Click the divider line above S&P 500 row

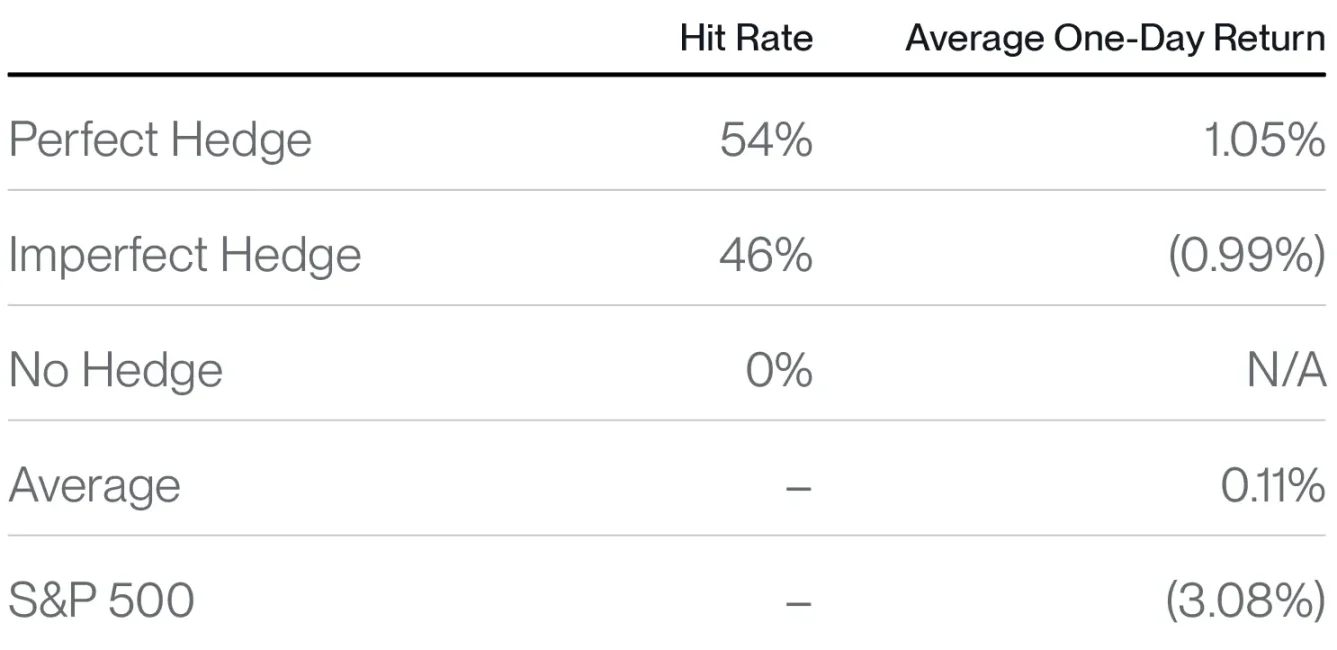[x=668, y=535]
